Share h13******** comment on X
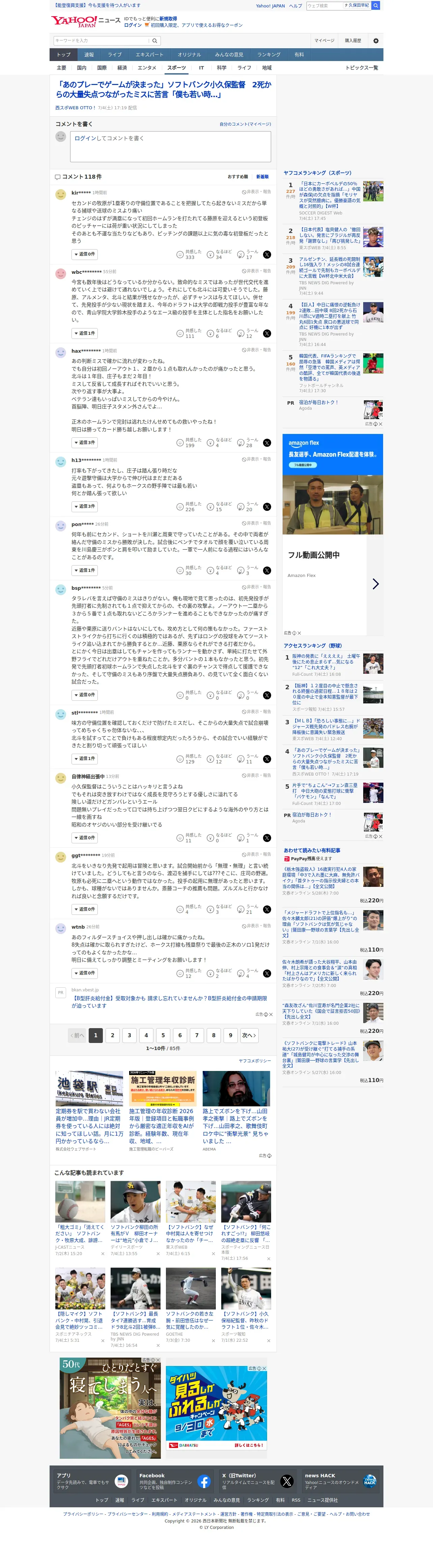Screen dimensions: 433x1568 (x=267, y=506)
